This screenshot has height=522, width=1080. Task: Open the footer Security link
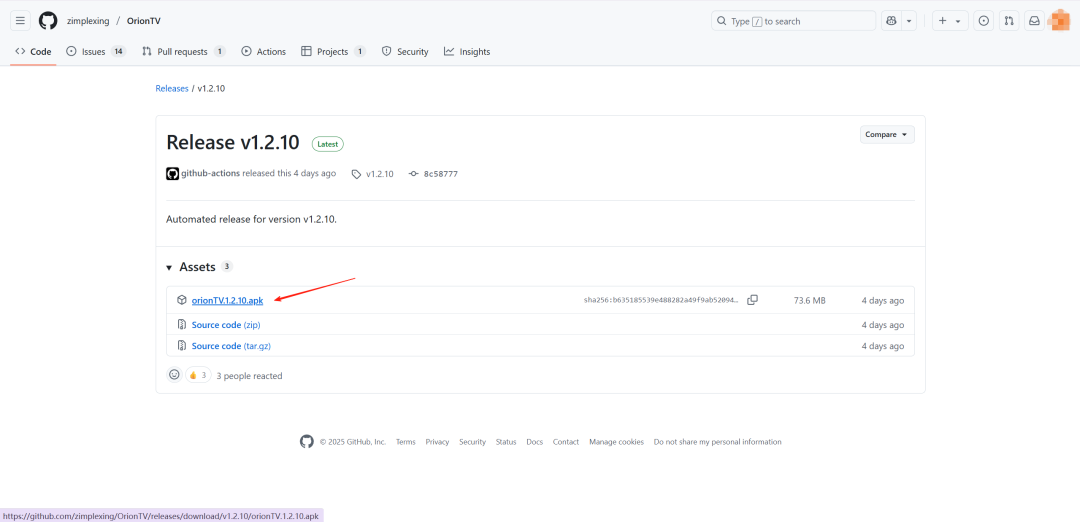point(472,442)
